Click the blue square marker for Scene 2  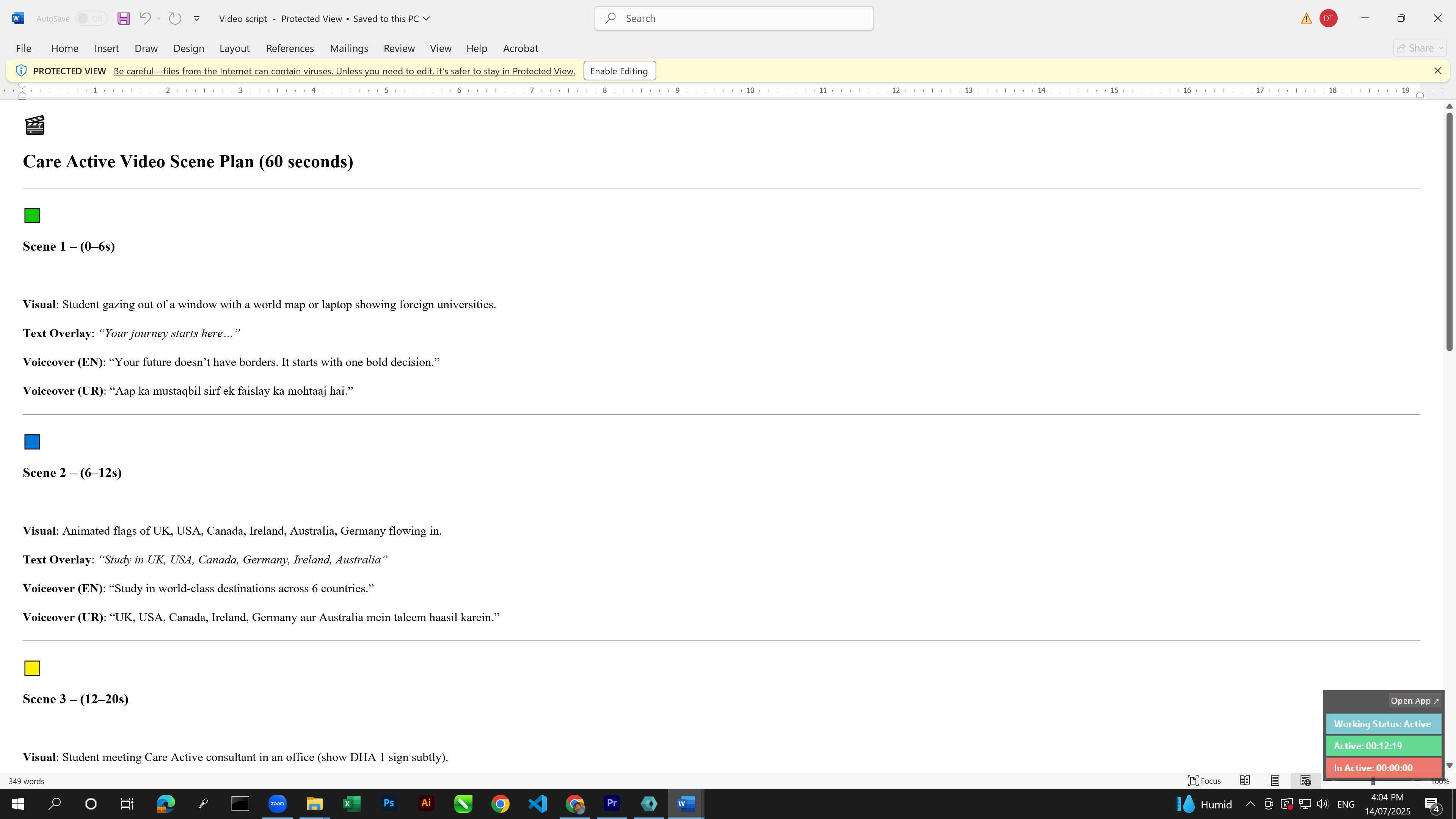click(32, 442)
